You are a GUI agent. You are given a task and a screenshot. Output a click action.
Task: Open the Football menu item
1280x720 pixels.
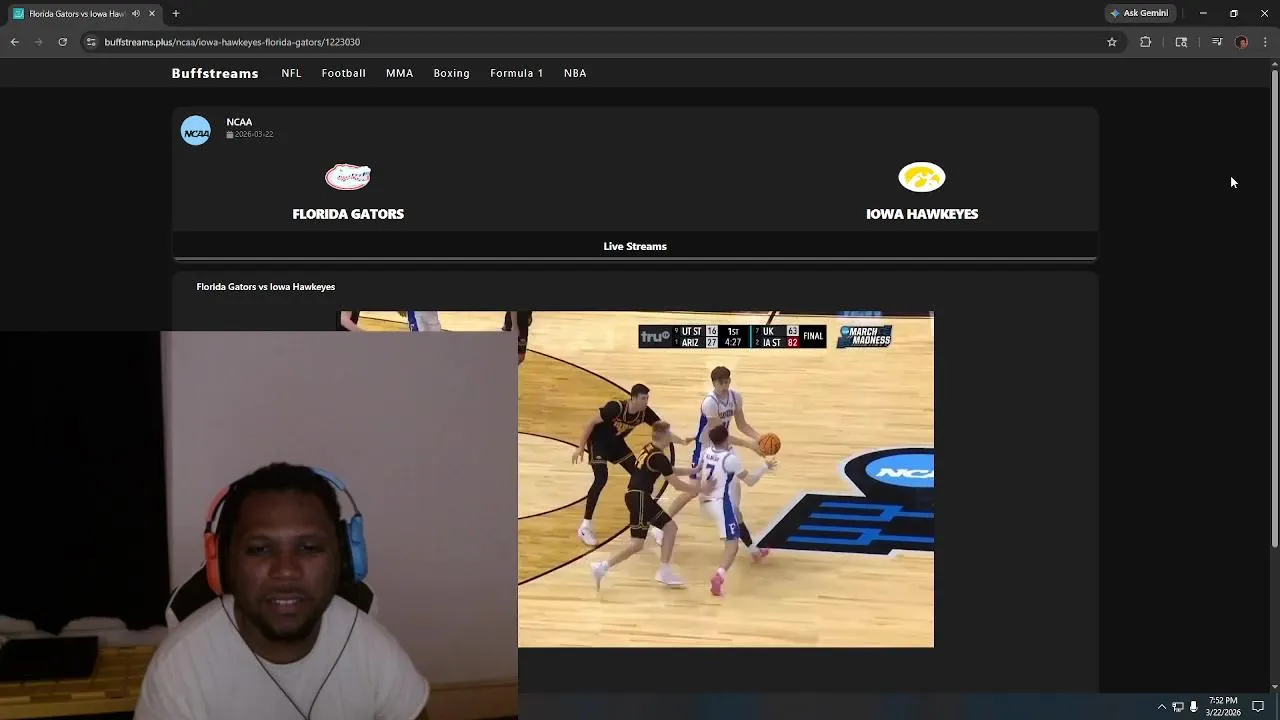pyautogui.click(x=344, y=73)
